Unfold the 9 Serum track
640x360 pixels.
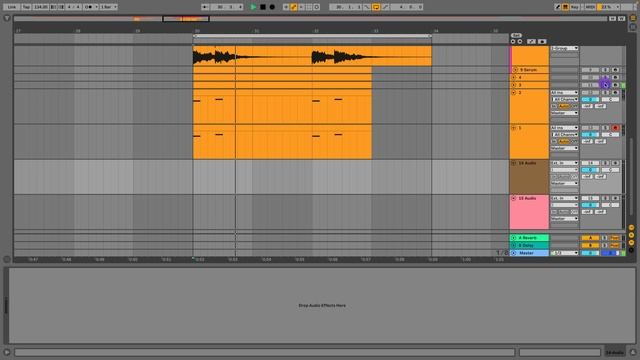click(x=515, y=70)
